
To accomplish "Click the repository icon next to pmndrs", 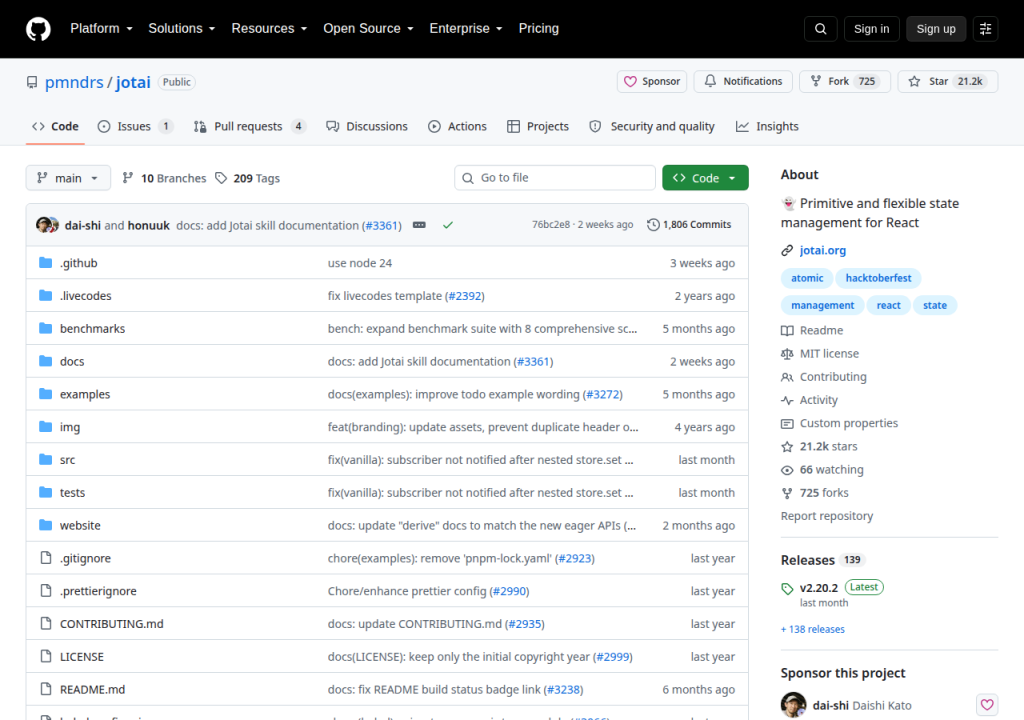I will click(x=32, y=82).
